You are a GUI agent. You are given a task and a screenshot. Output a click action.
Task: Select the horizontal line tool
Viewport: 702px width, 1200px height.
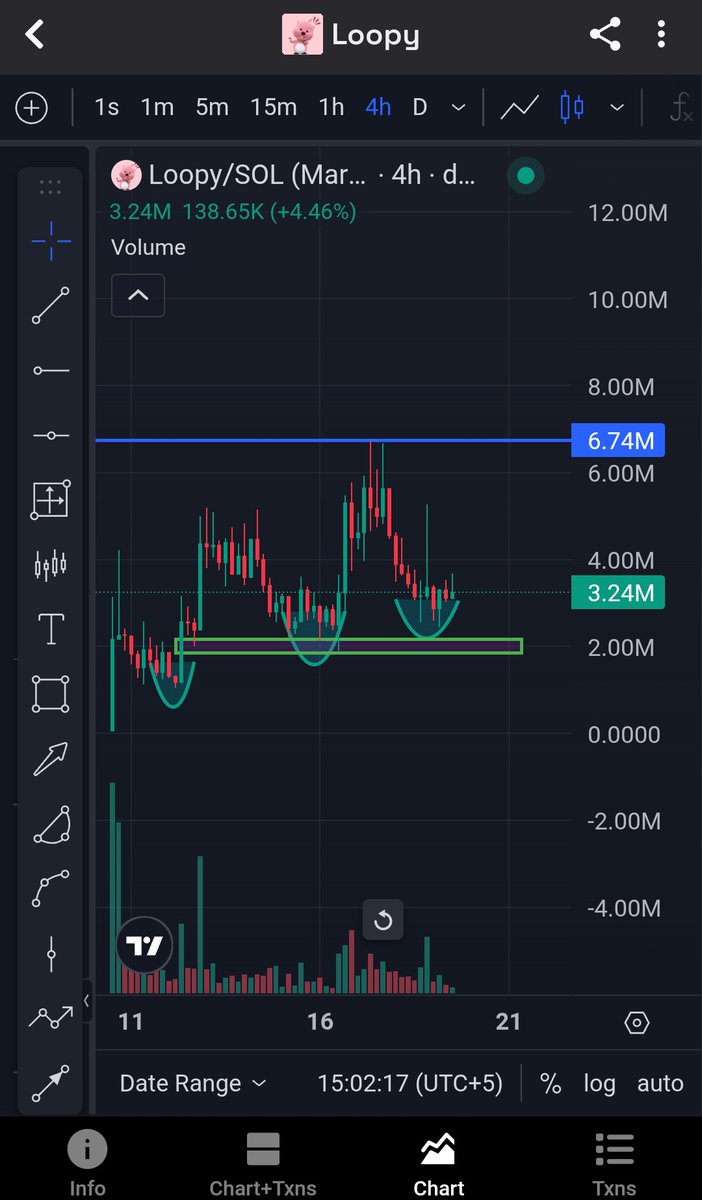(x=50, y=435)
